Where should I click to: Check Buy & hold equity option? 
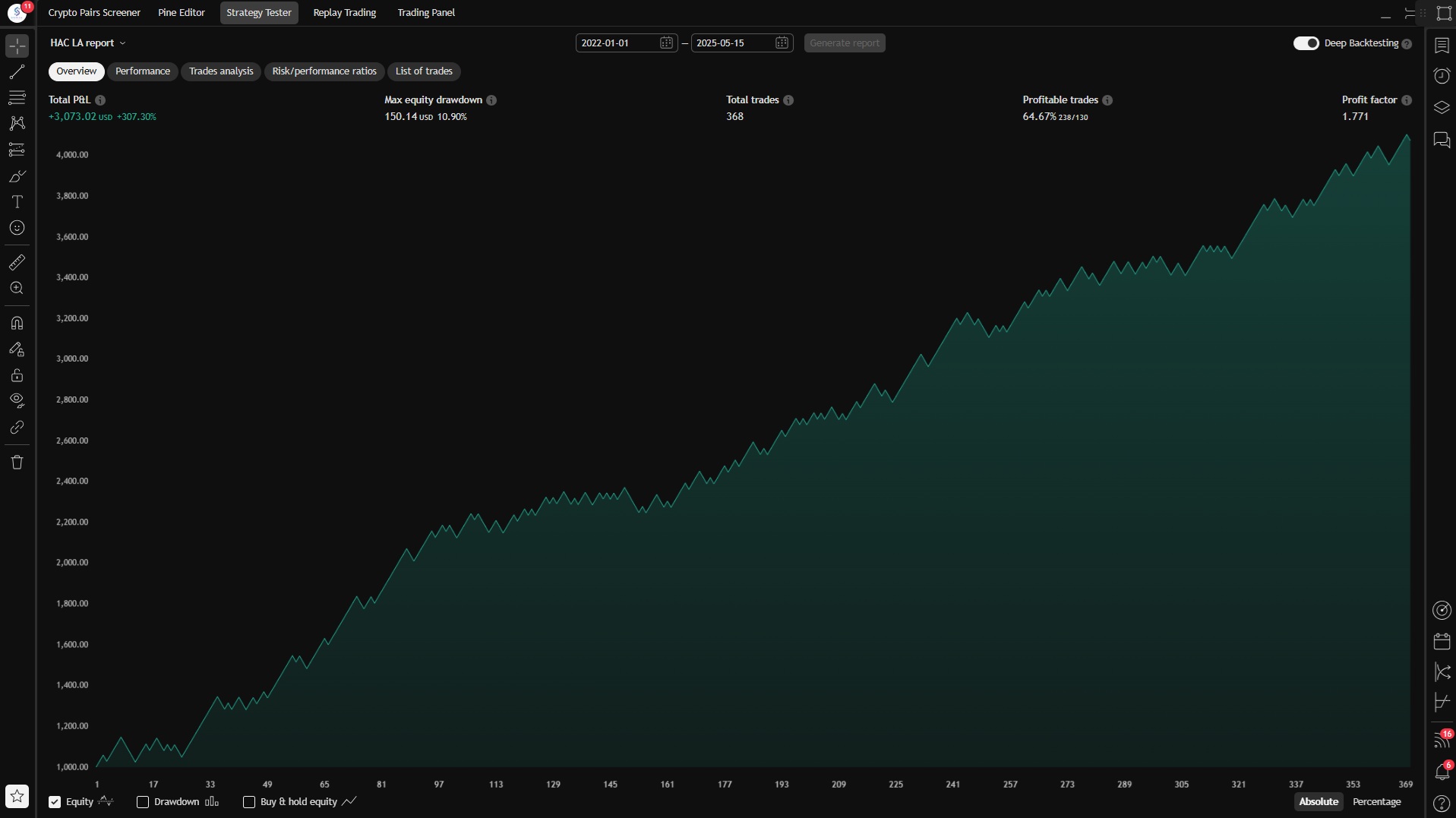point(248,802)
